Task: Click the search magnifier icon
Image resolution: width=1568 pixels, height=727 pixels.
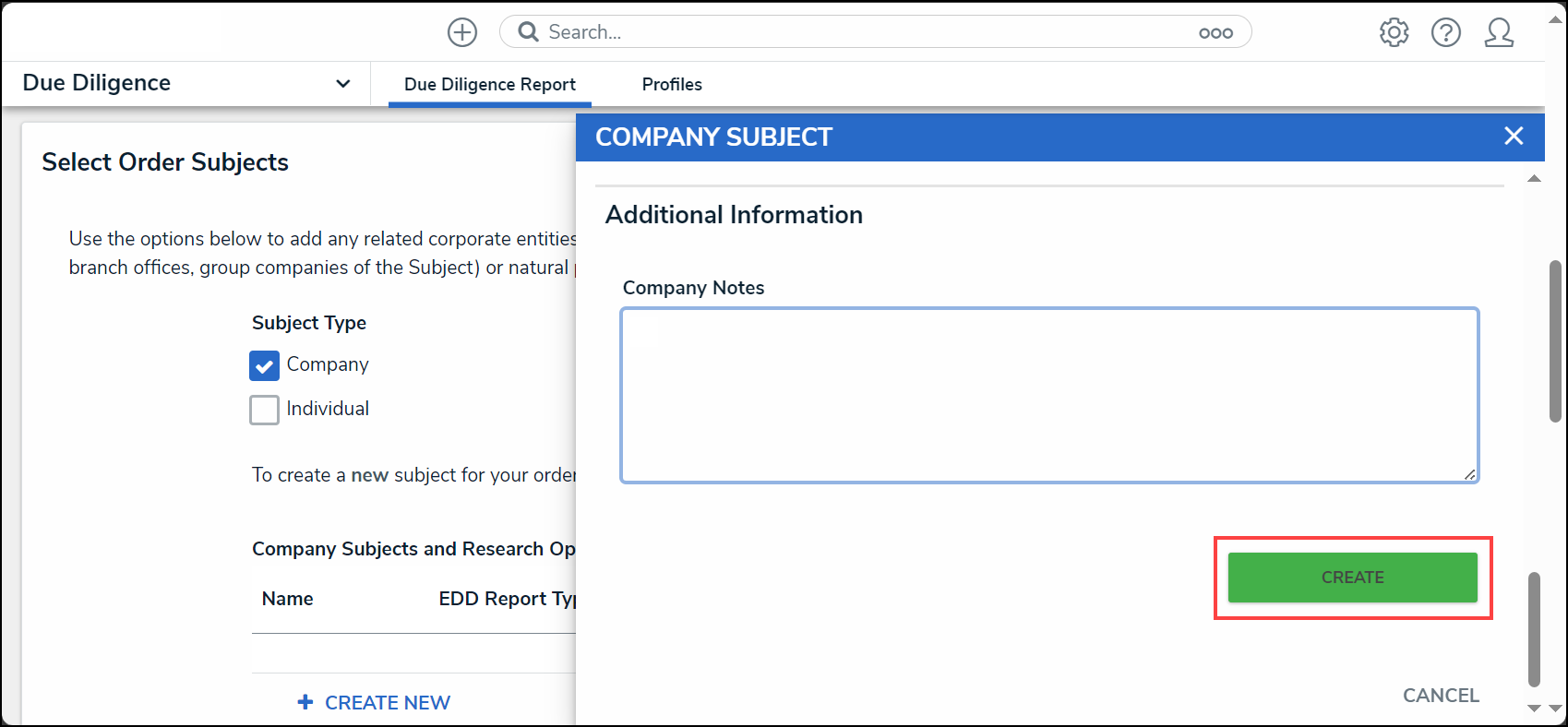Action: tap(528, 32)
